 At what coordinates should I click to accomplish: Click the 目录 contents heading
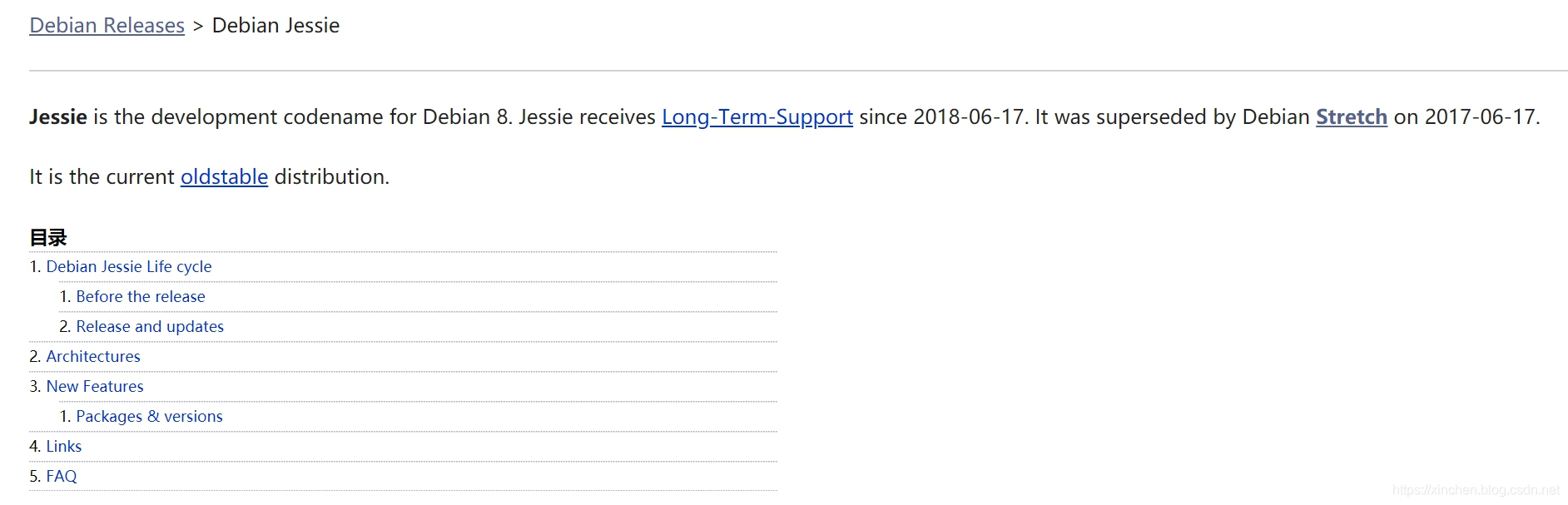click(48, 238)
